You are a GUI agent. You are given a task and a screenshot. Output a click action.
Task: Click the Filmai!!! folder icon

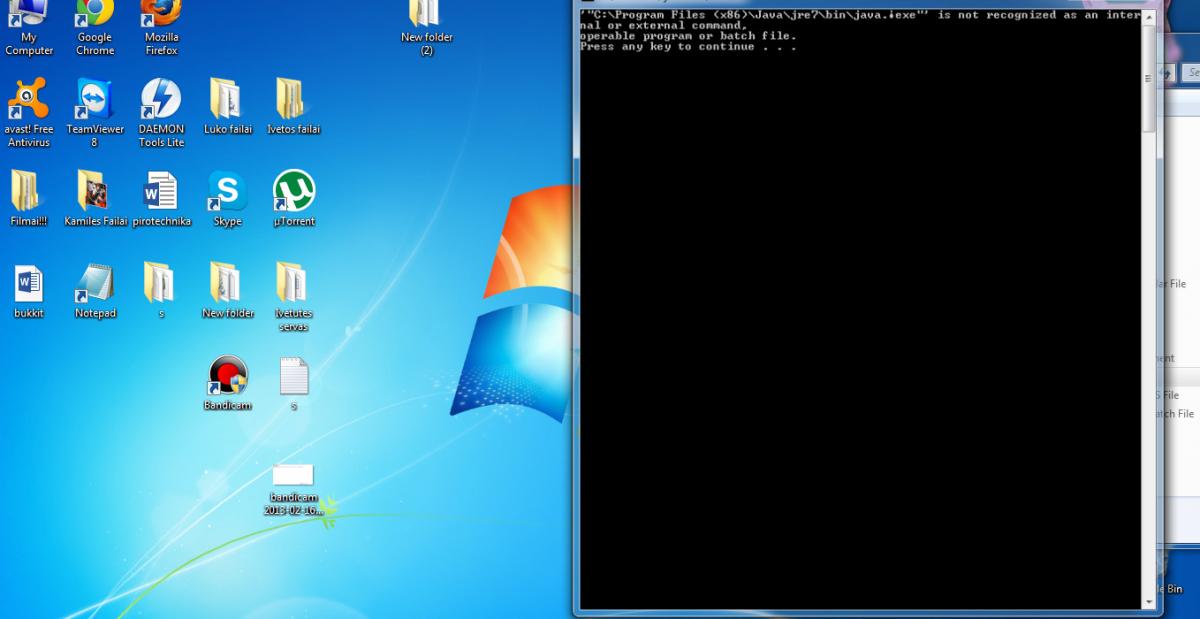[x=28, y=192]
